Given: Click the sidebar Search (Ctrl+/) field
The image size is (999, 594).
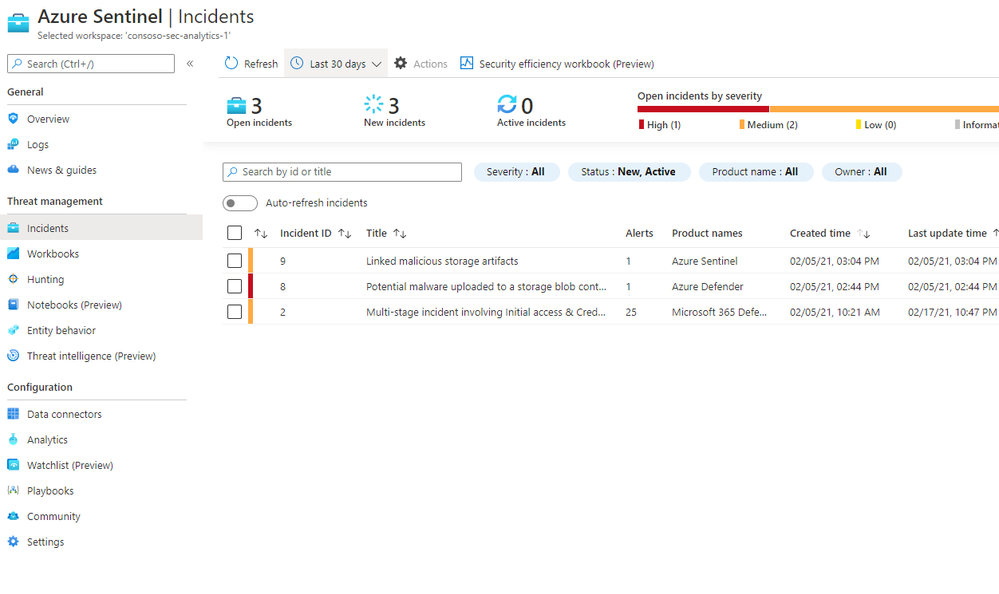Looking at the screenshot, I should [x=91, y=63].
